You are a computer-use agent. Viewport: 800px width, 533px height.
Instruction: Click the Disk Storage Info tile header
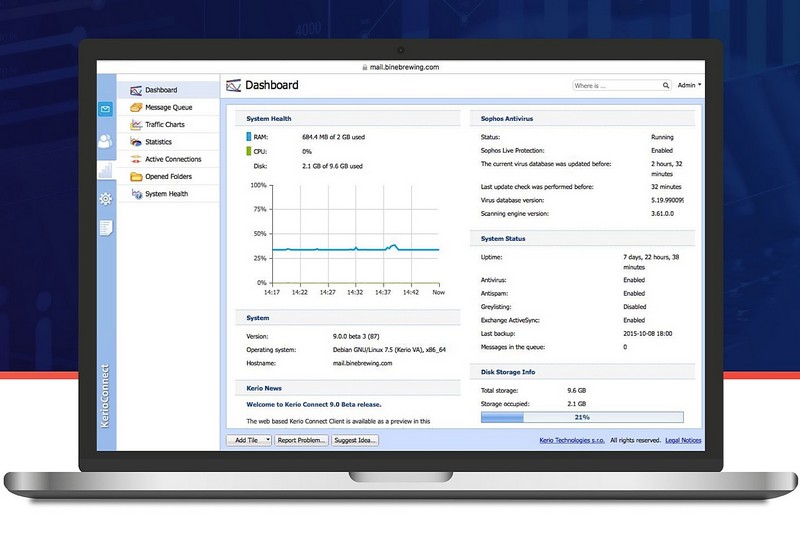tap(582, 372)
